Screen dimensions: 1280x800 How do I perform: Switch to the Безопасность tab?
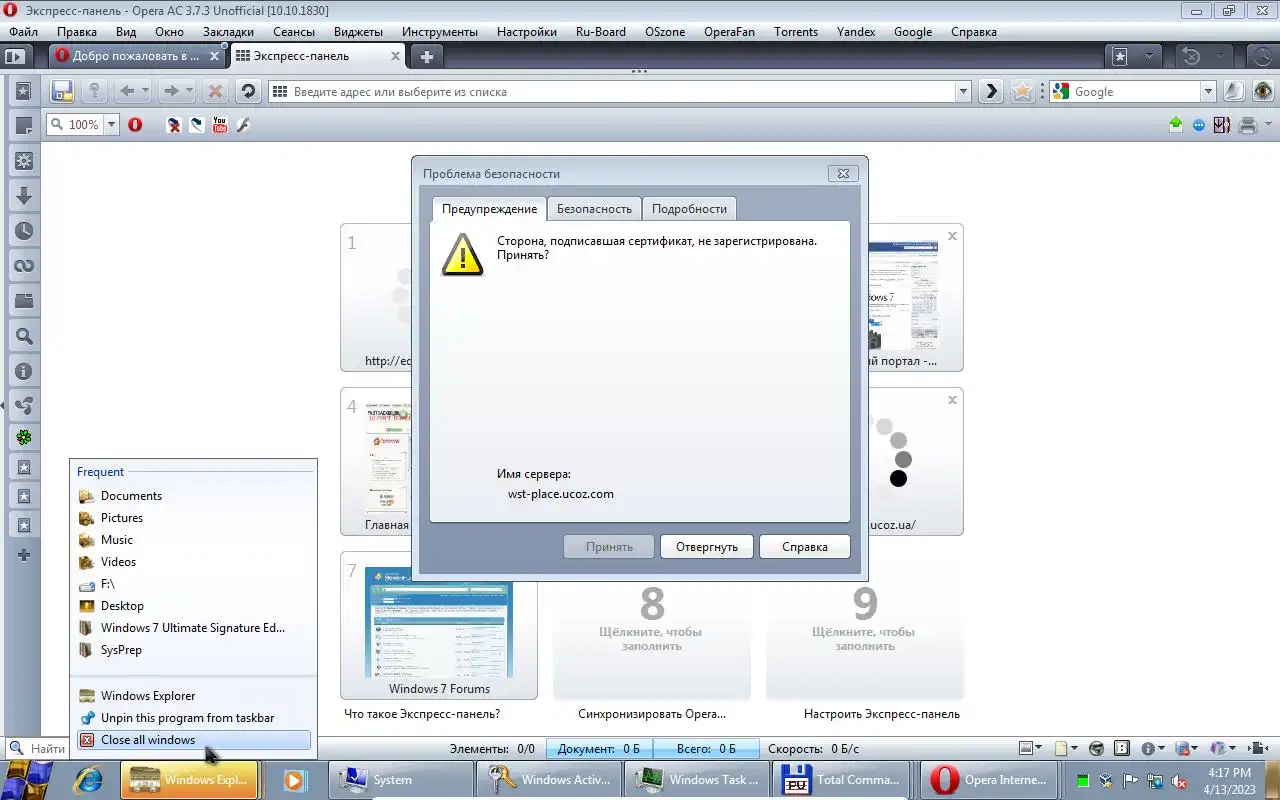click(x=594, y=208)
